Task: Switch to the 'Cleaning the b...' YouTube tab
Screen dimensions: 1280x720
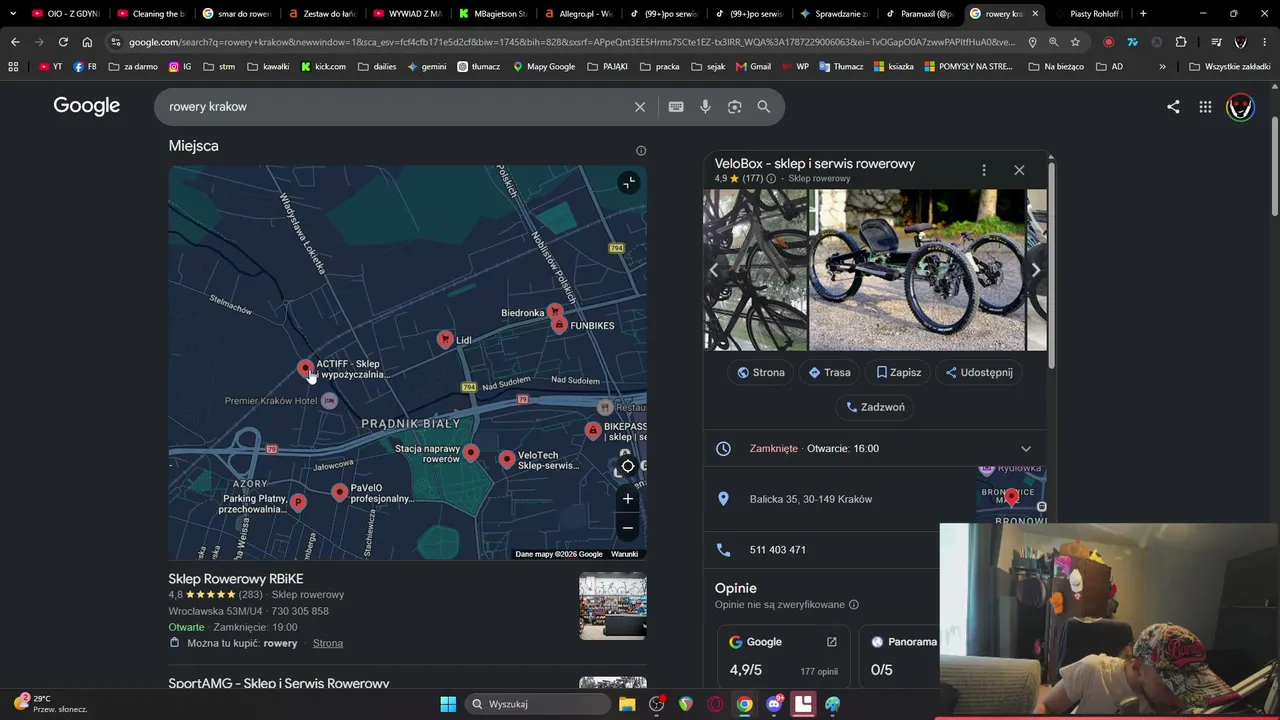Action: pos(151,14)
